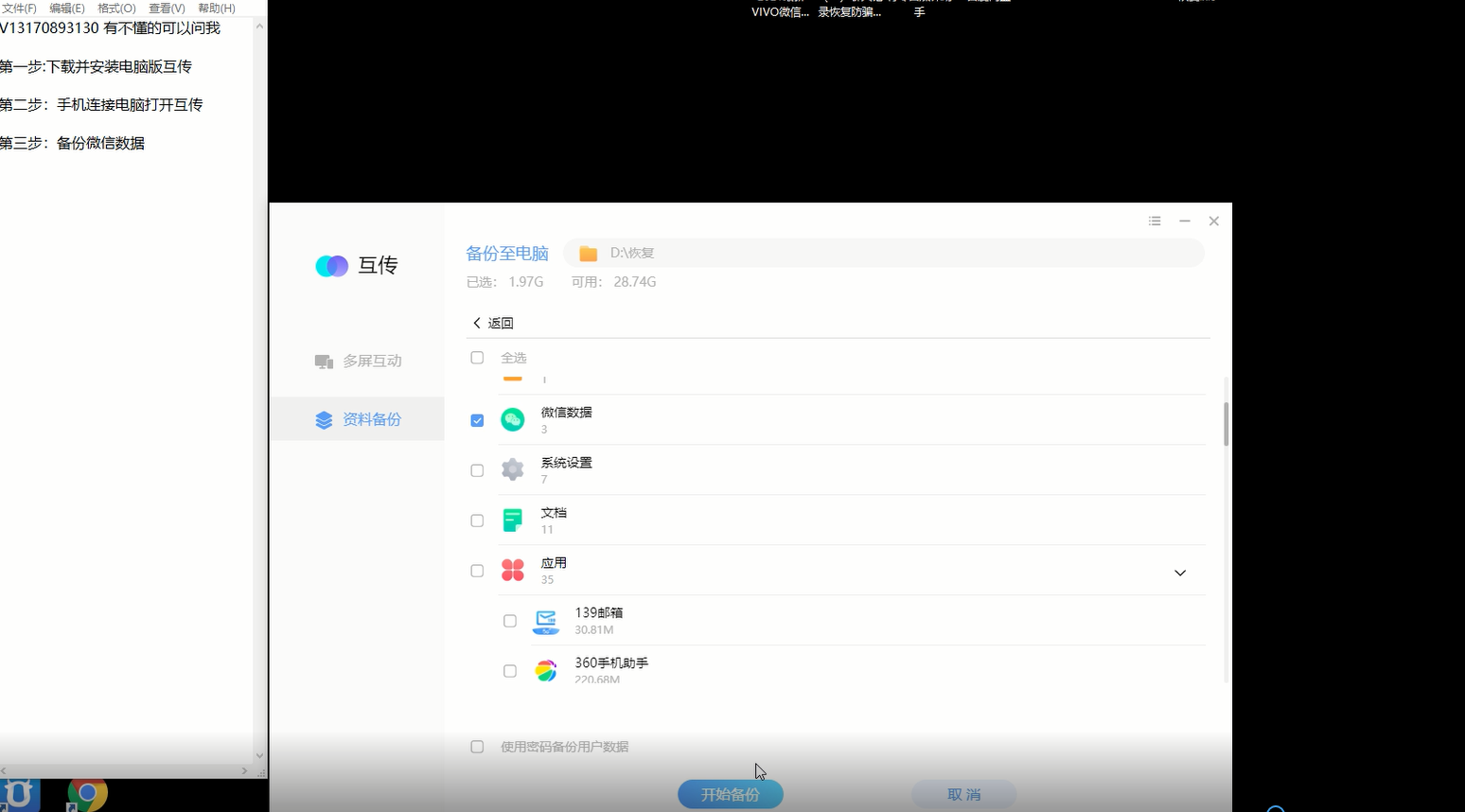Viewport: 1465px width, 812px height.
Task: Uncheck the 微信数据 checkbox
Action: (477, 420)
